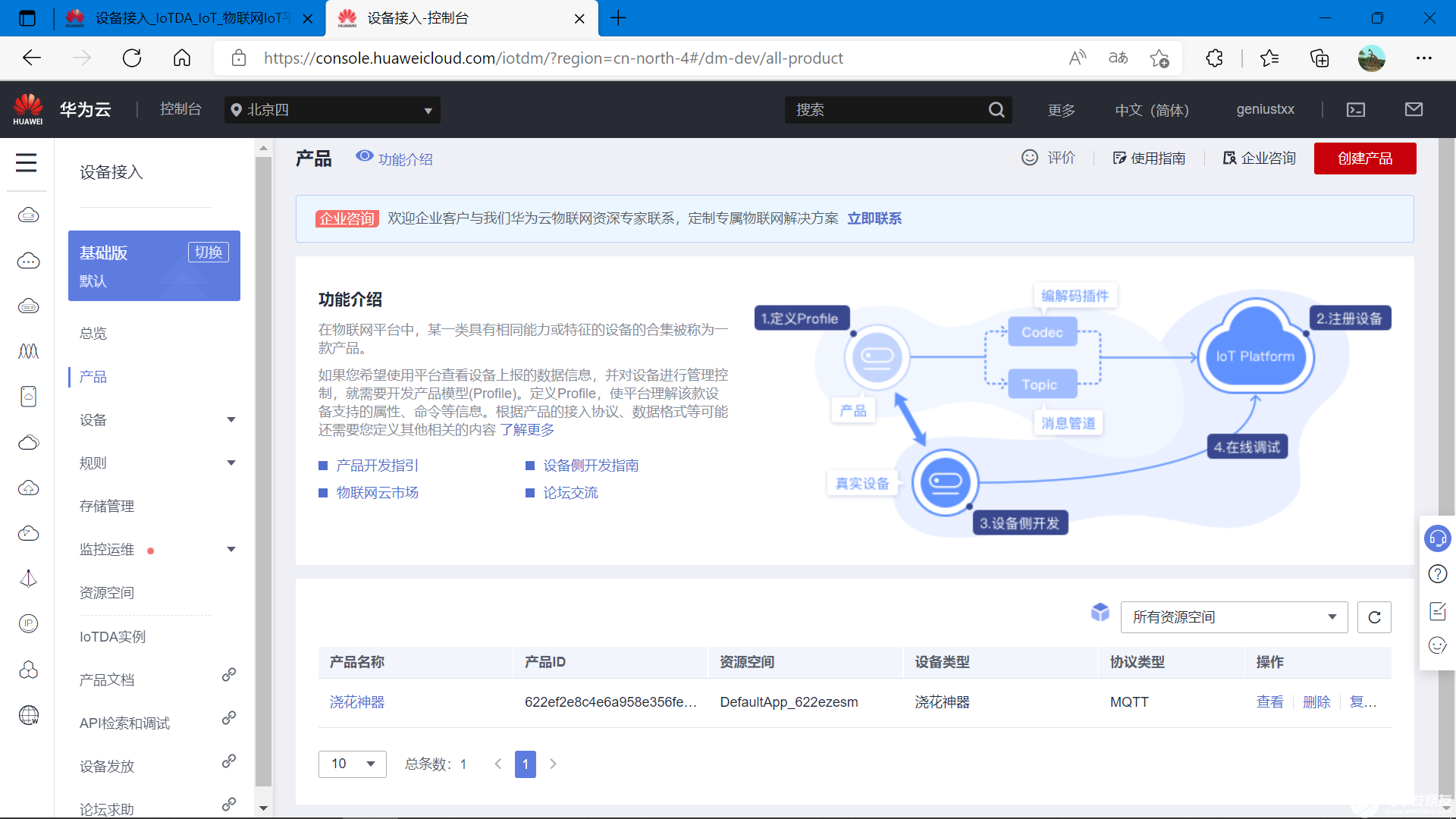This screenshot has width=1456, height=819.
Task: Open link icon beside API检索和调试
Action: (x=228, y=718)
